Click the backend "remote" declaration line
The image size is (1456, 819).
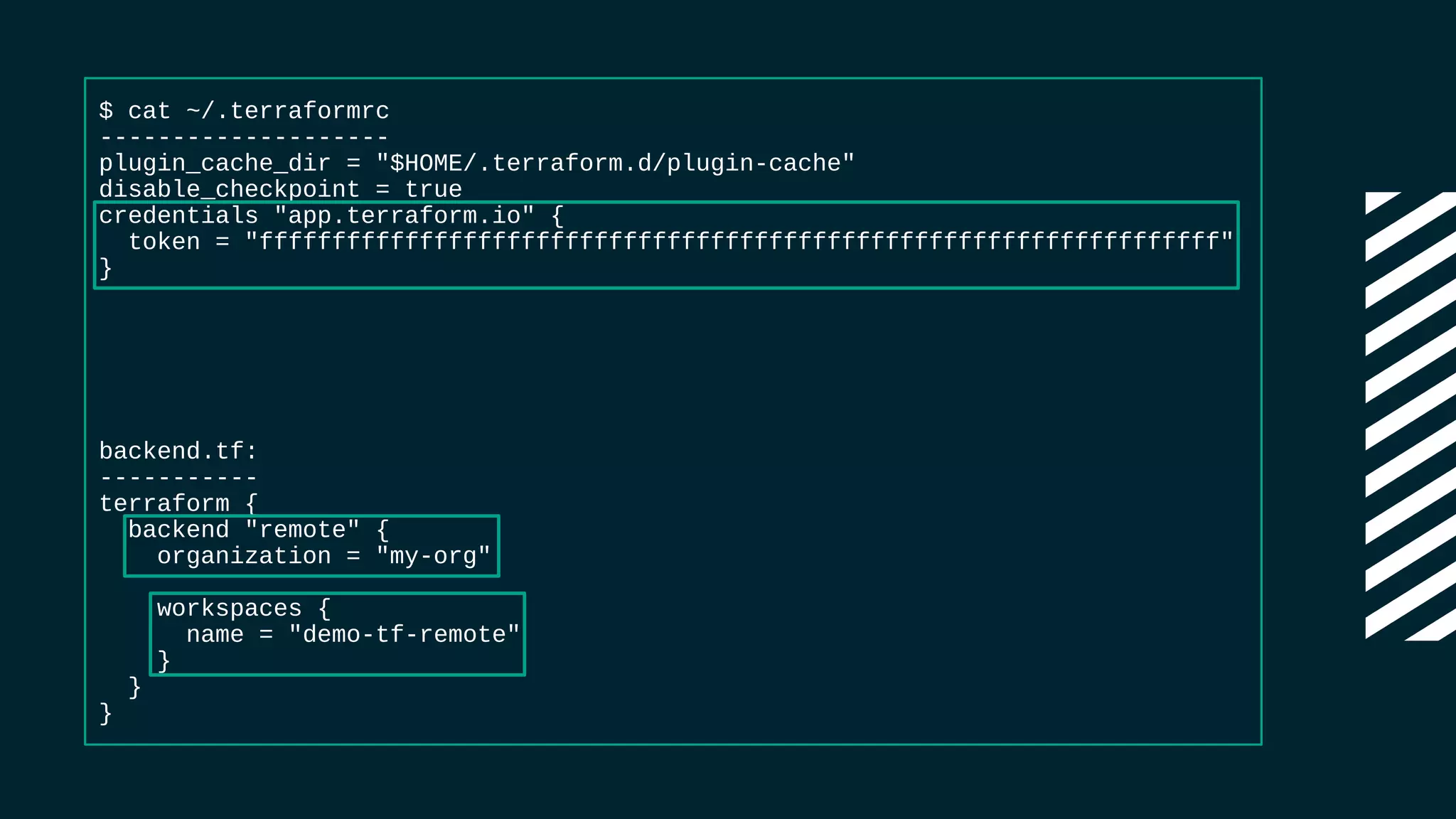[x=258, y=530]
